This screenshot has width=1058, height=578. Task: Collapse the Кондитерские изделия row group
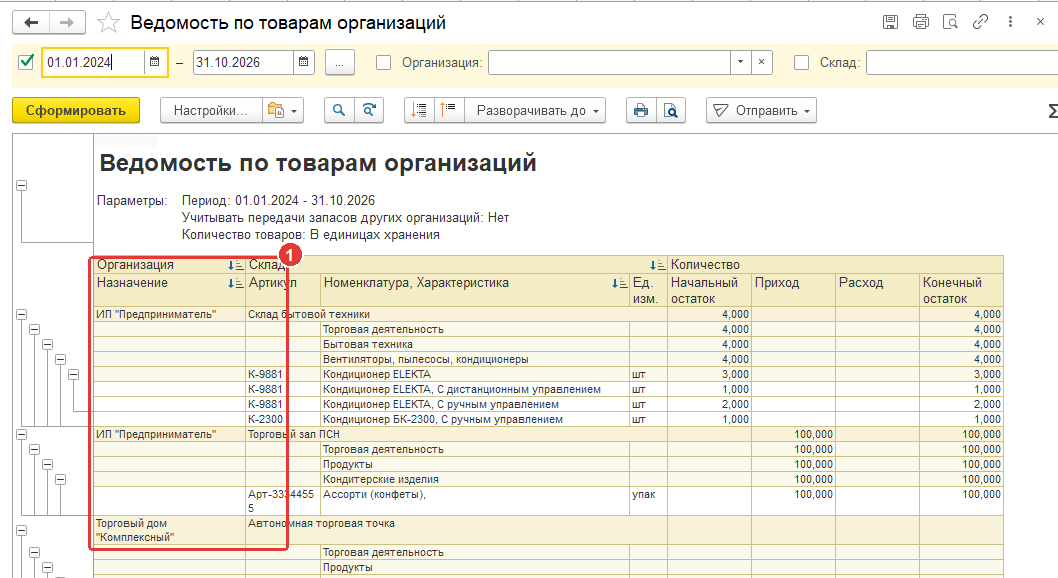(x=60, y=480)
